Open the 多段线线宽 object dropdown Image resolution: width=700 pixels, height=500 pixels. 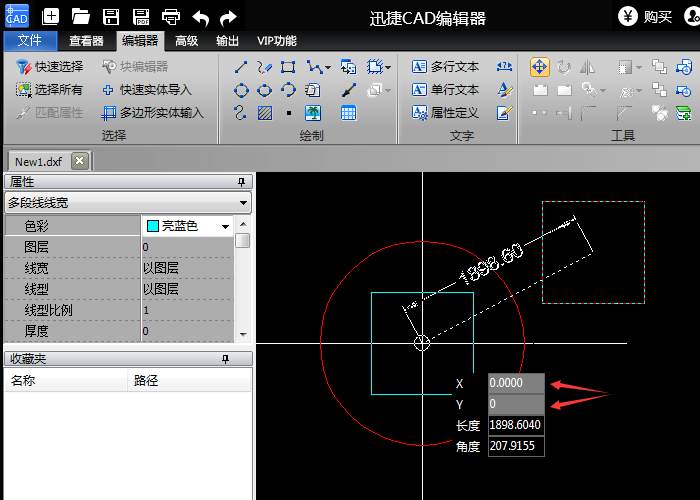tap(244, 203)
